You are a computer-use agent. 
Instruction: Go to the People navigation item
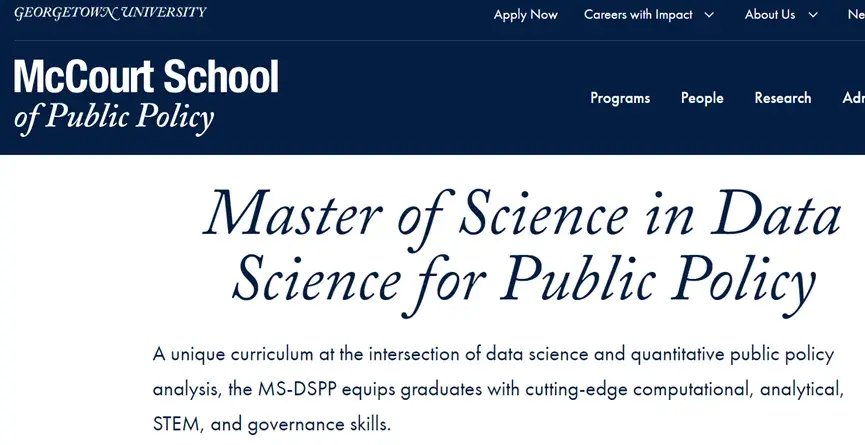(x=702, y=98)
